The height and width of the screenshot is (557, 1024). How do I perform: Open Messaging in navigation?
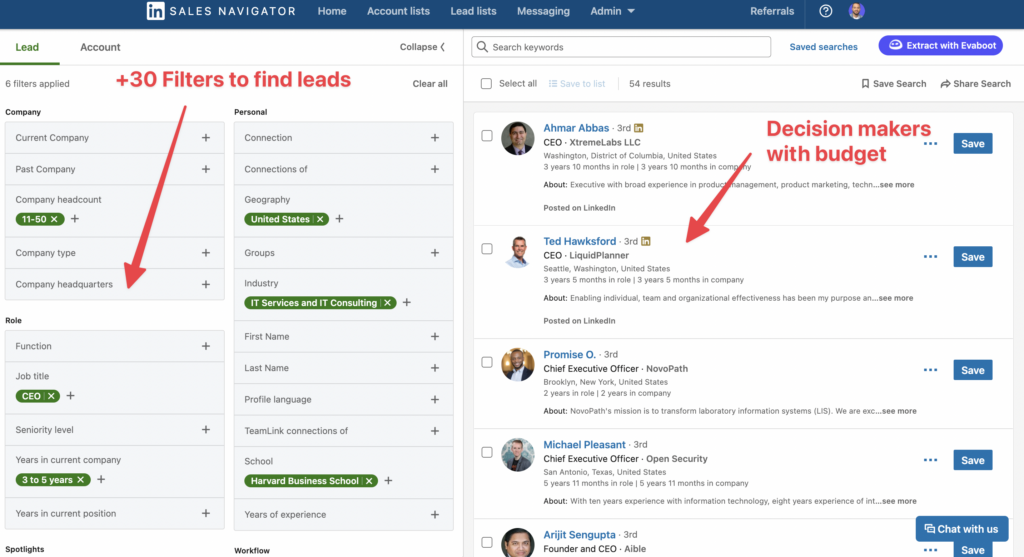[543, 11]
